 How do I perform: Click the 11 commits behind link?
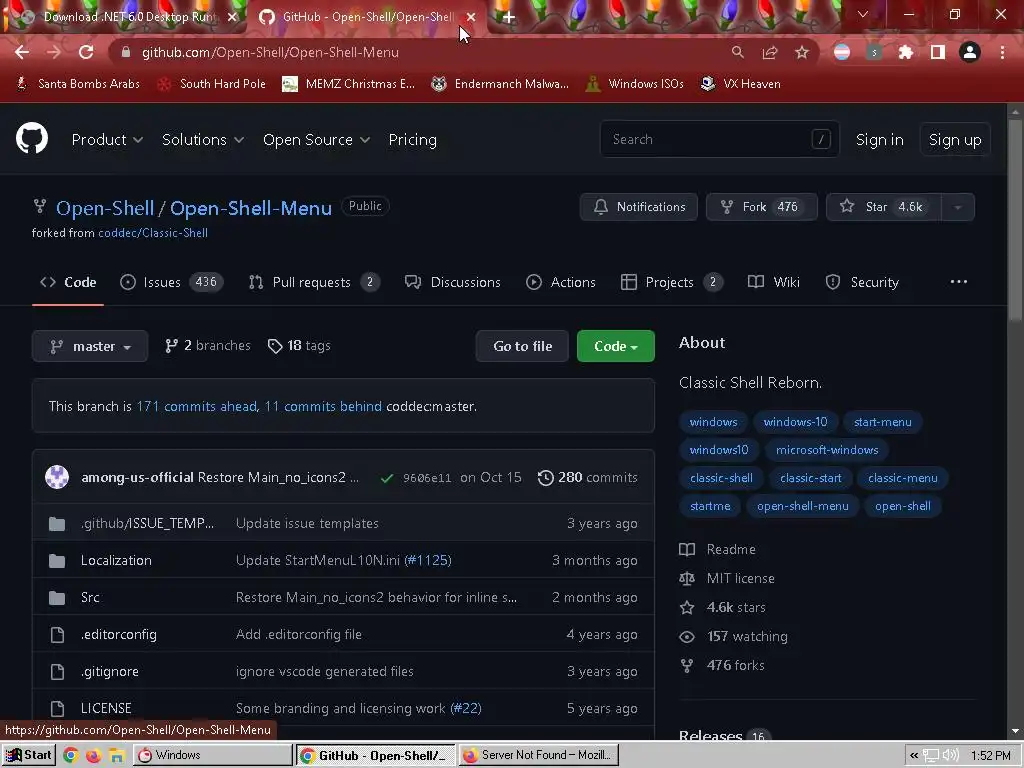(x=323, y=406)
